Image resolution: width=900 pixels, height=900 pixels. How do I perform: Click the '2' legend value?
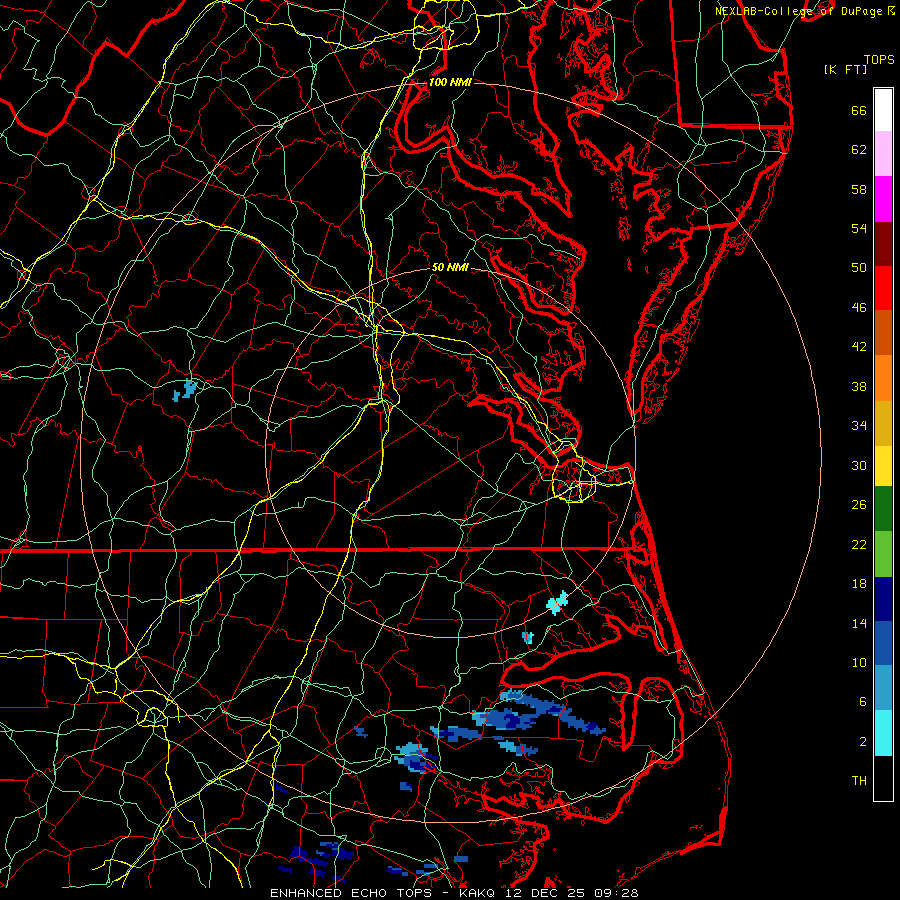tap(863, 742)
